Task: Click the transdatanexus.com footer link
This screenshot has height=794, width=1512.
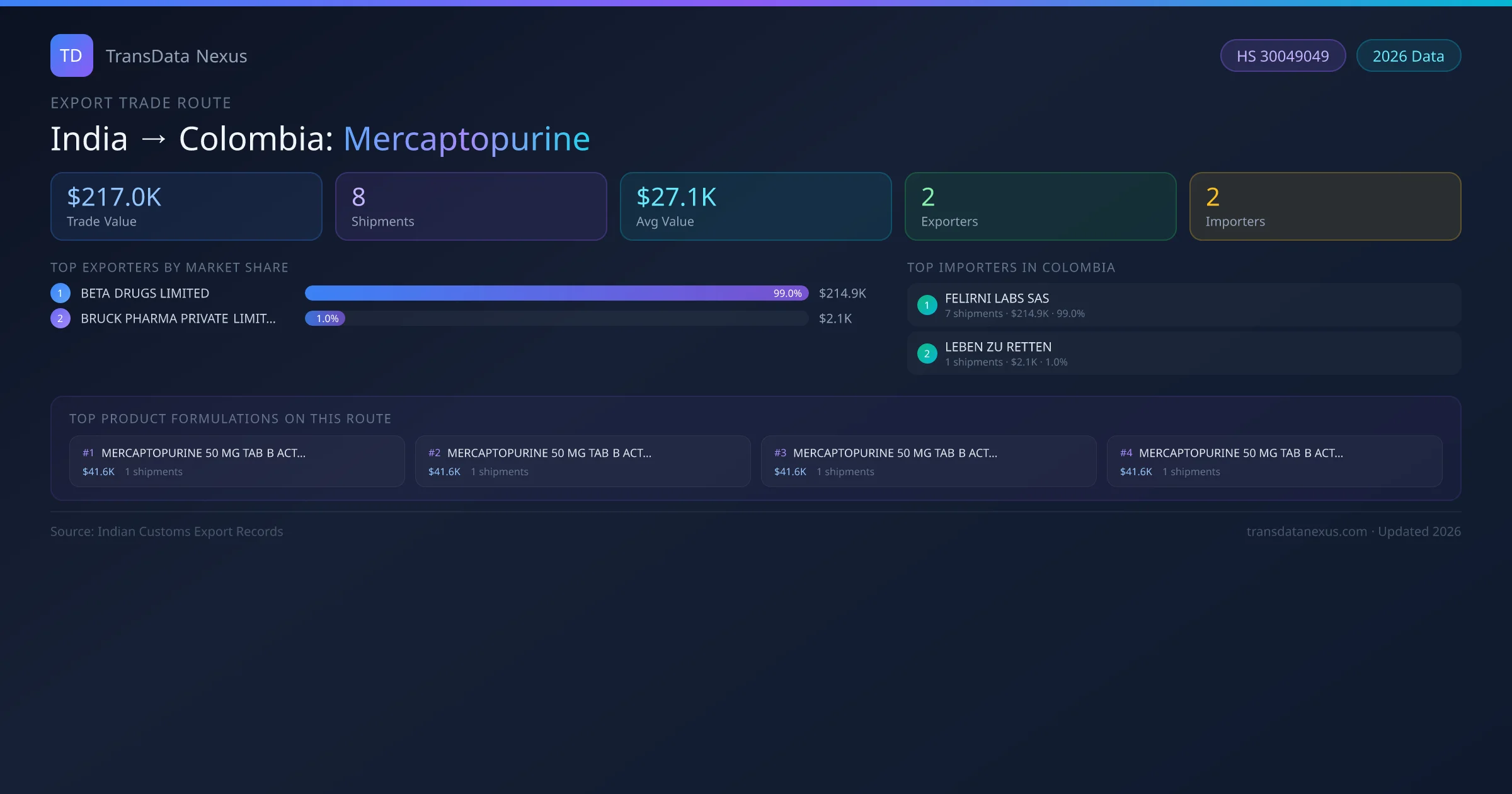Action: pos(1306,531)
